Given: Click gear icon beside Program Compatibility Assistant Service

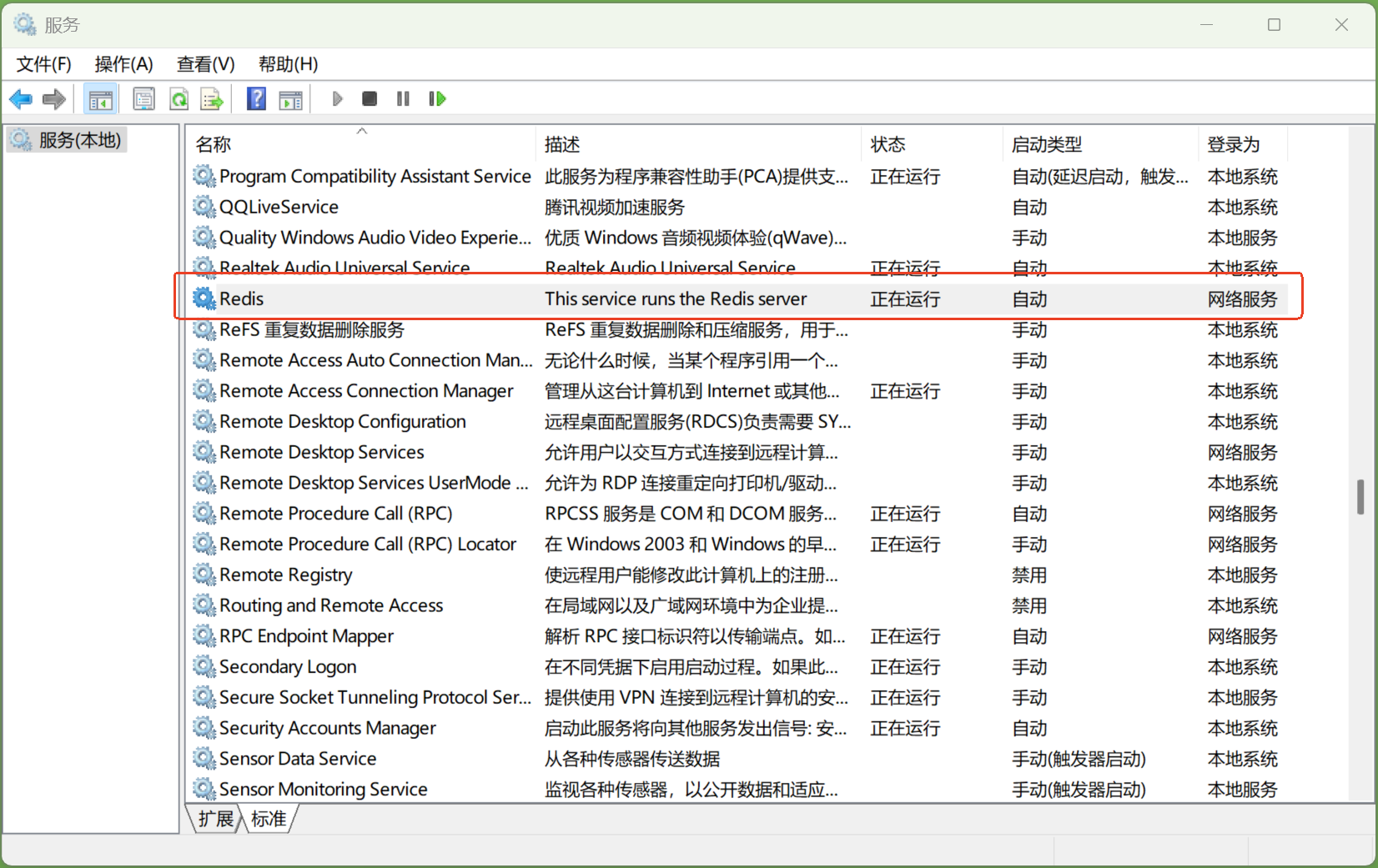Looking at the screenshot, I should (204, 175).
